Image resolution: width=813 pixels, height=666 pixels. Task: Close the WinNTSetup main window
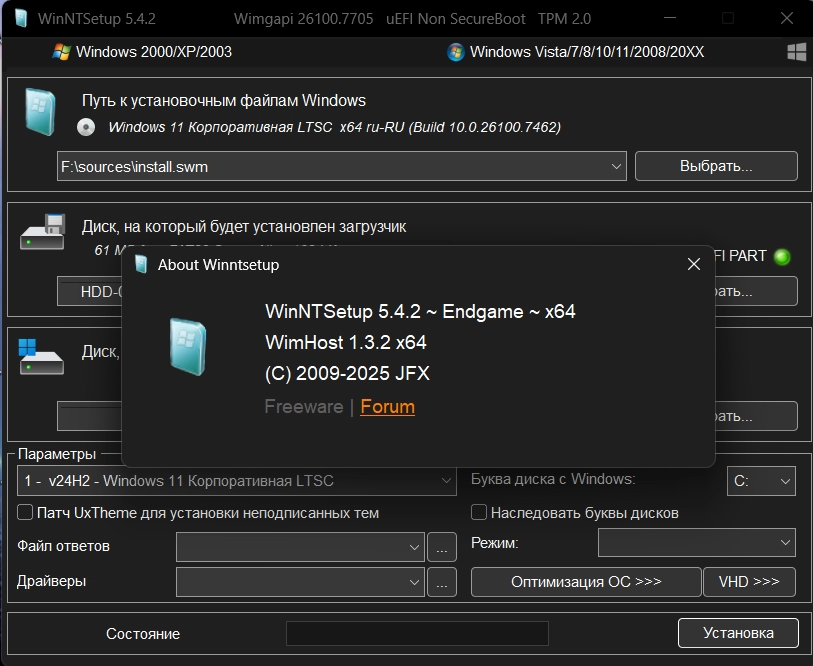(x=787, y=18)
